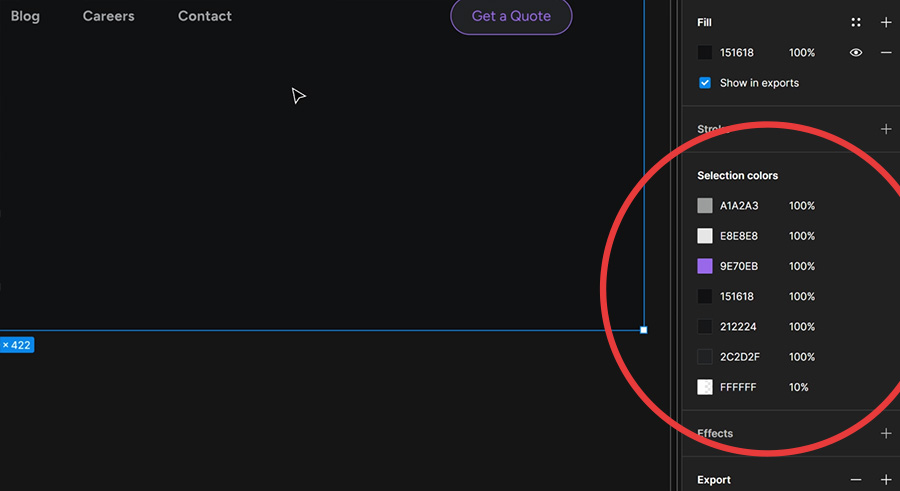
Task: Click the frame's bottom-right resize handle
Action: (x=643, y=330)
